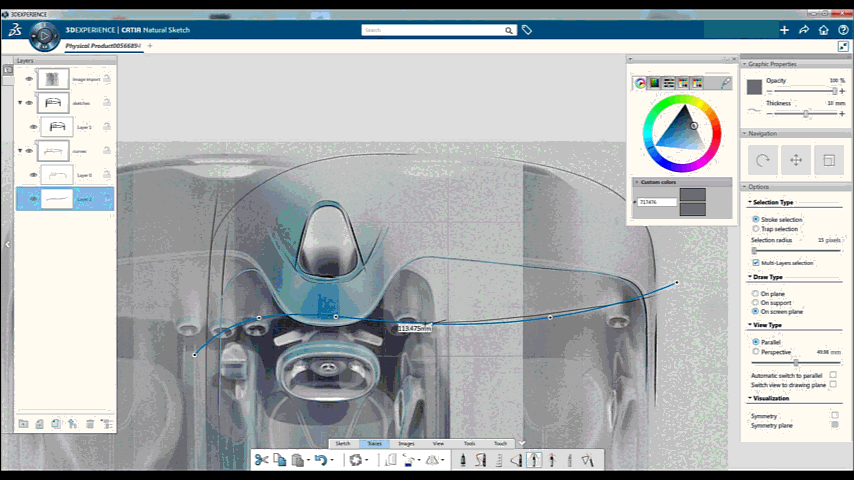This screenshot has height=480, width=854.
Task: Toggle lock on image import layer
Action: coord(107,79)
